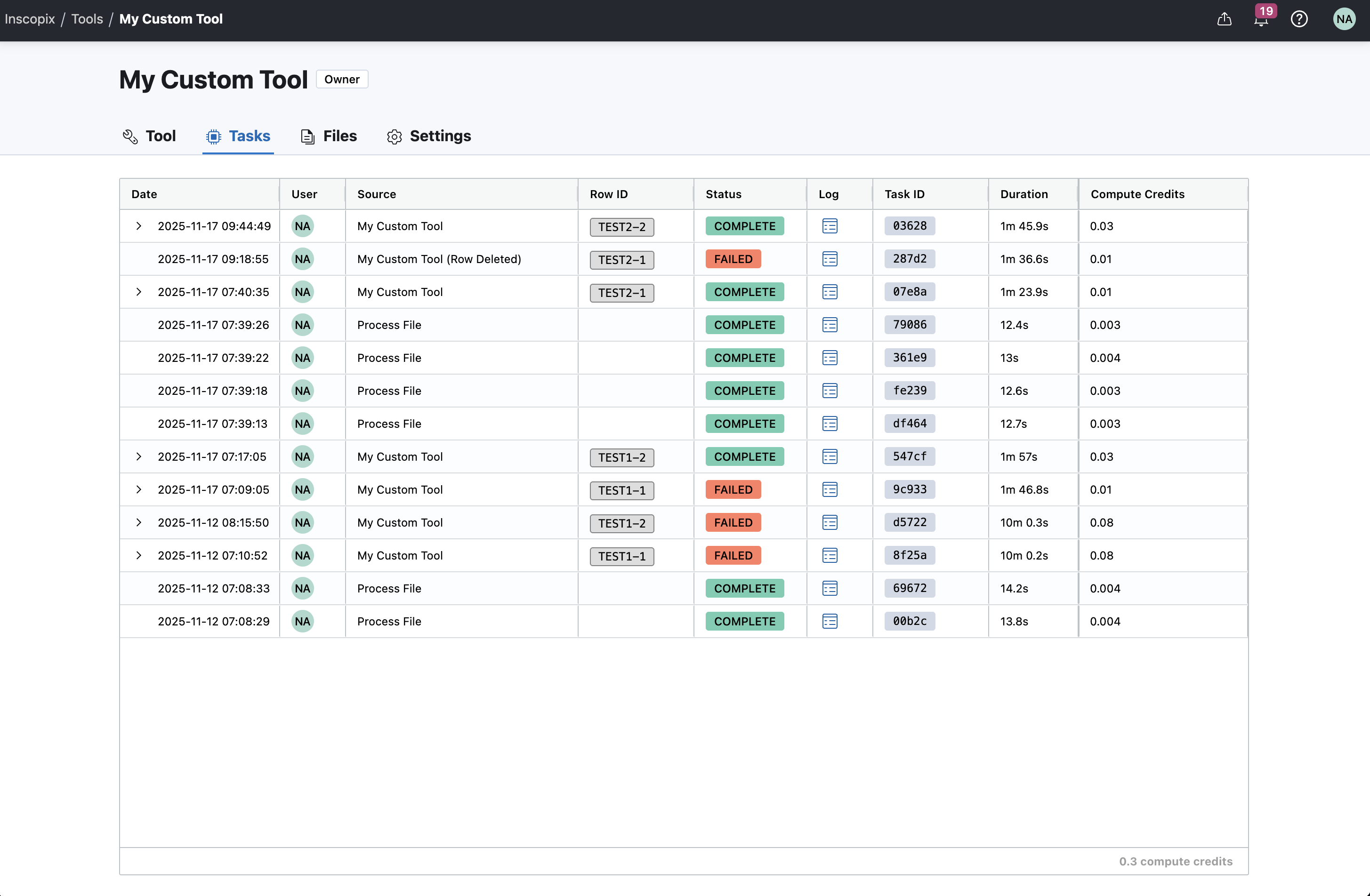The width and height of the screenshot is (1370, 896).
Task: Click the upload share icon in header
Action: pyautogui.click(x=1224, y=19)
